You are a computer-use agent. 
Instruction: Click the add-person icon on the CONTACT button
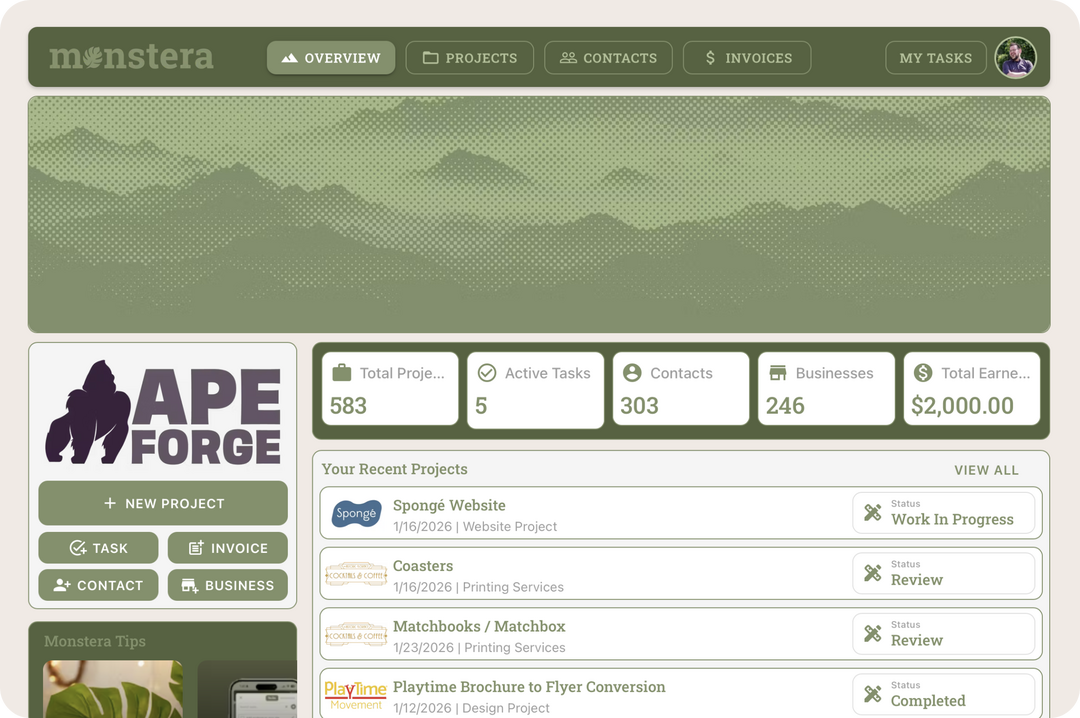(x=63, y=585)
